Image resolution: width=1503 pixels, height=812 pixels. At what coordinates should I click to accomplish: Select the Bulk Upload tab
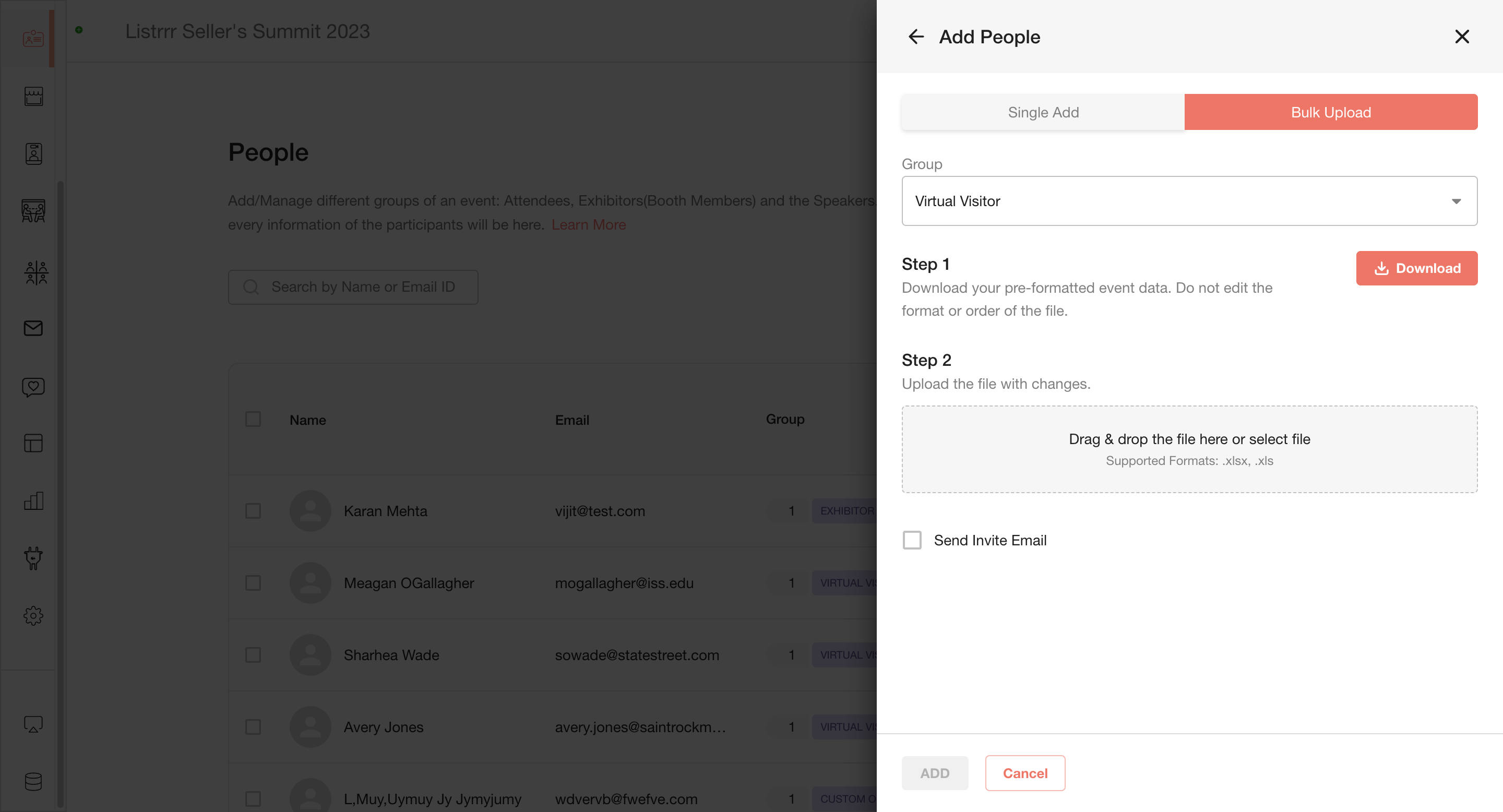point(1331,112)
